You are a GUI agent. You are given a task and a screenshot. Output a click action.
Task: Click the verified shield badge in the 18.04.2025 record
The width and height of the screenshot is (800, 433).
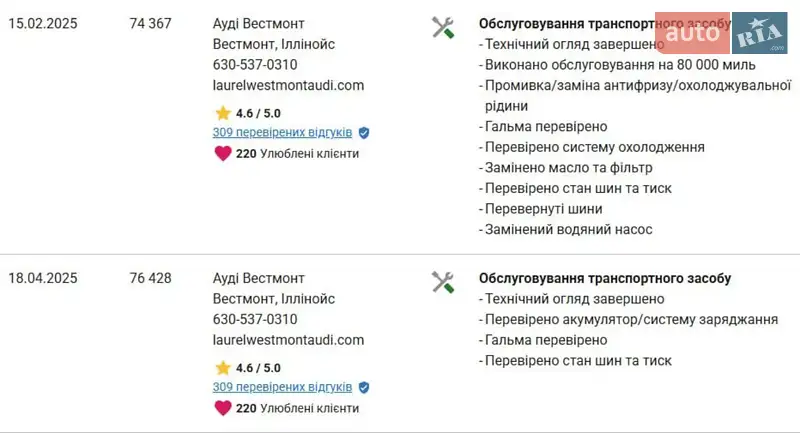click(364, 387)
